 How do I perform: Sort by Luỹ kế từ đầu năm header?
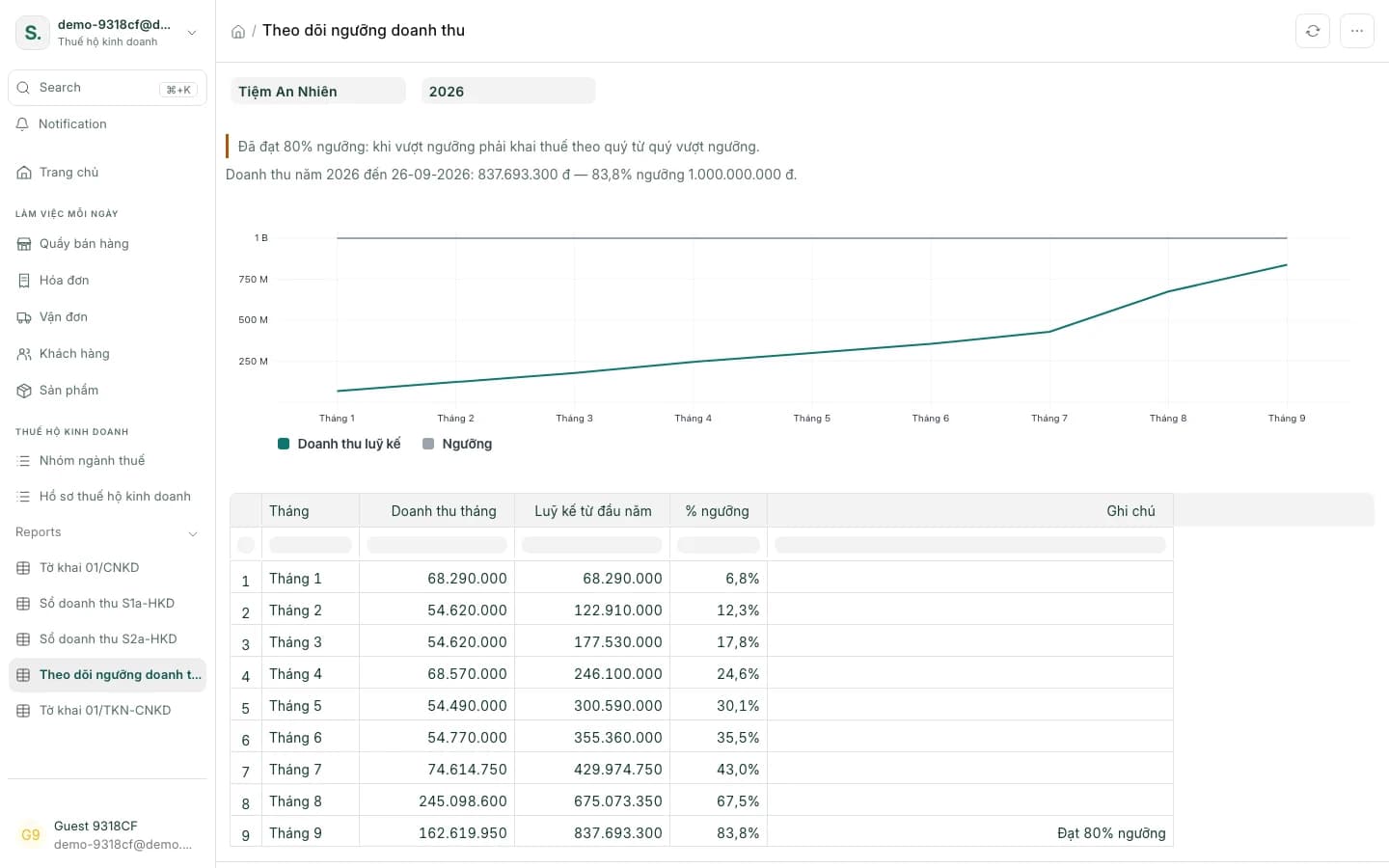point(592,511)
